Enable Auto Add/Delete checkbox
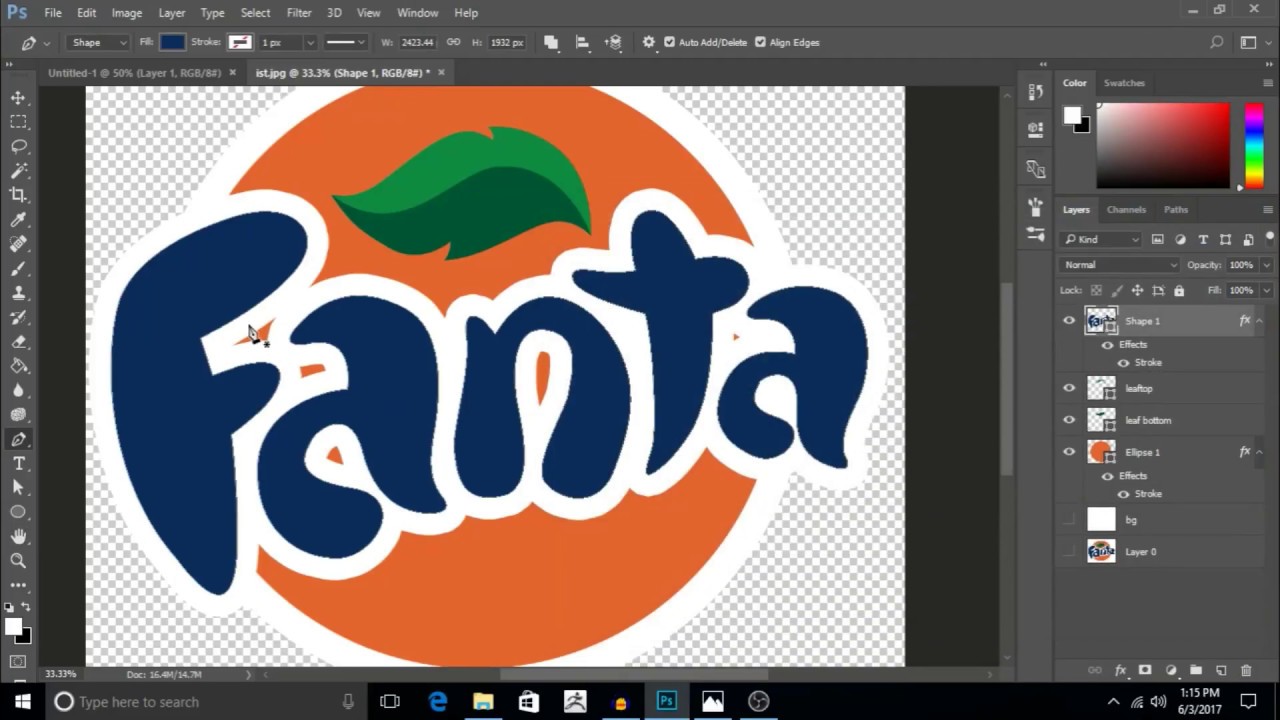Screen dimensions: 1280x720 click(x=670, y=42)
